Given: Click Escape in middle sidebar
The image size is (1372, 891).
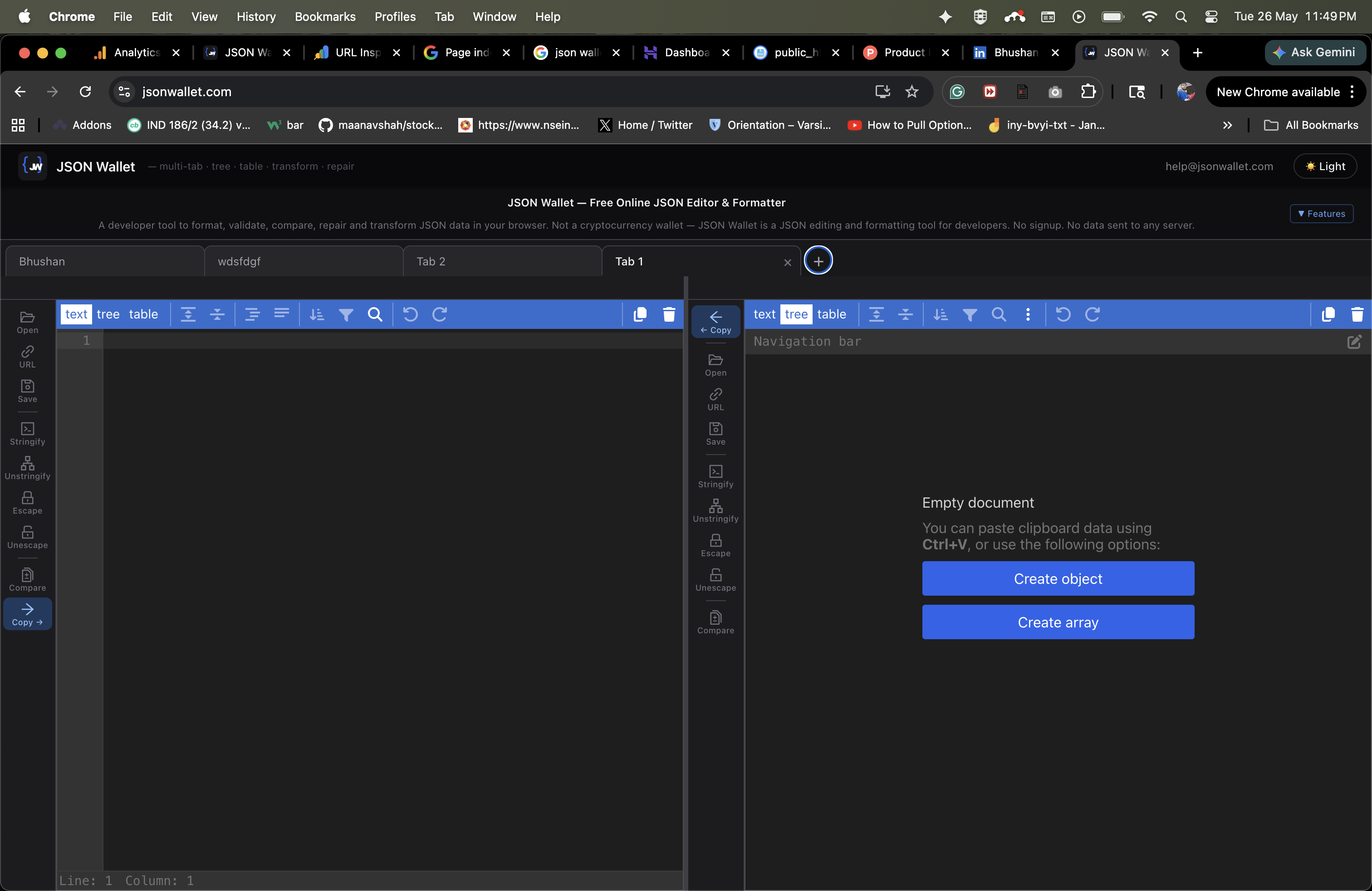Looking at the screenshot, I should (715, 546).
